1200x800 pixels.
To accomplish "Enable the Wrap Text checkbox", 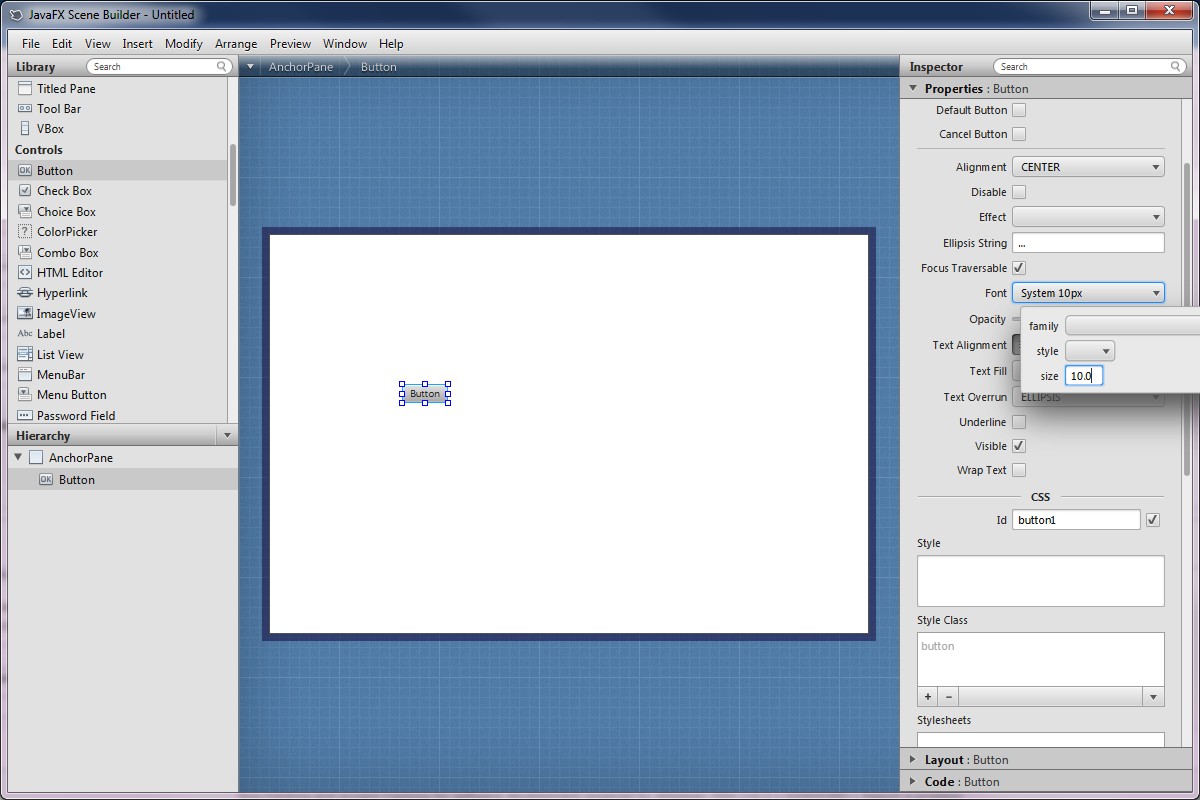I will click(x=1019, y=470).
